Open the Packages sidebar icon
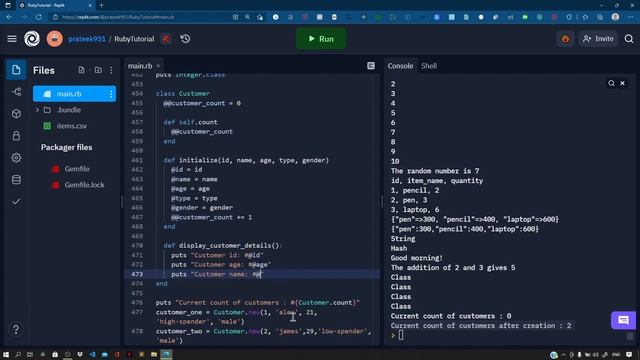 (16, 113)
